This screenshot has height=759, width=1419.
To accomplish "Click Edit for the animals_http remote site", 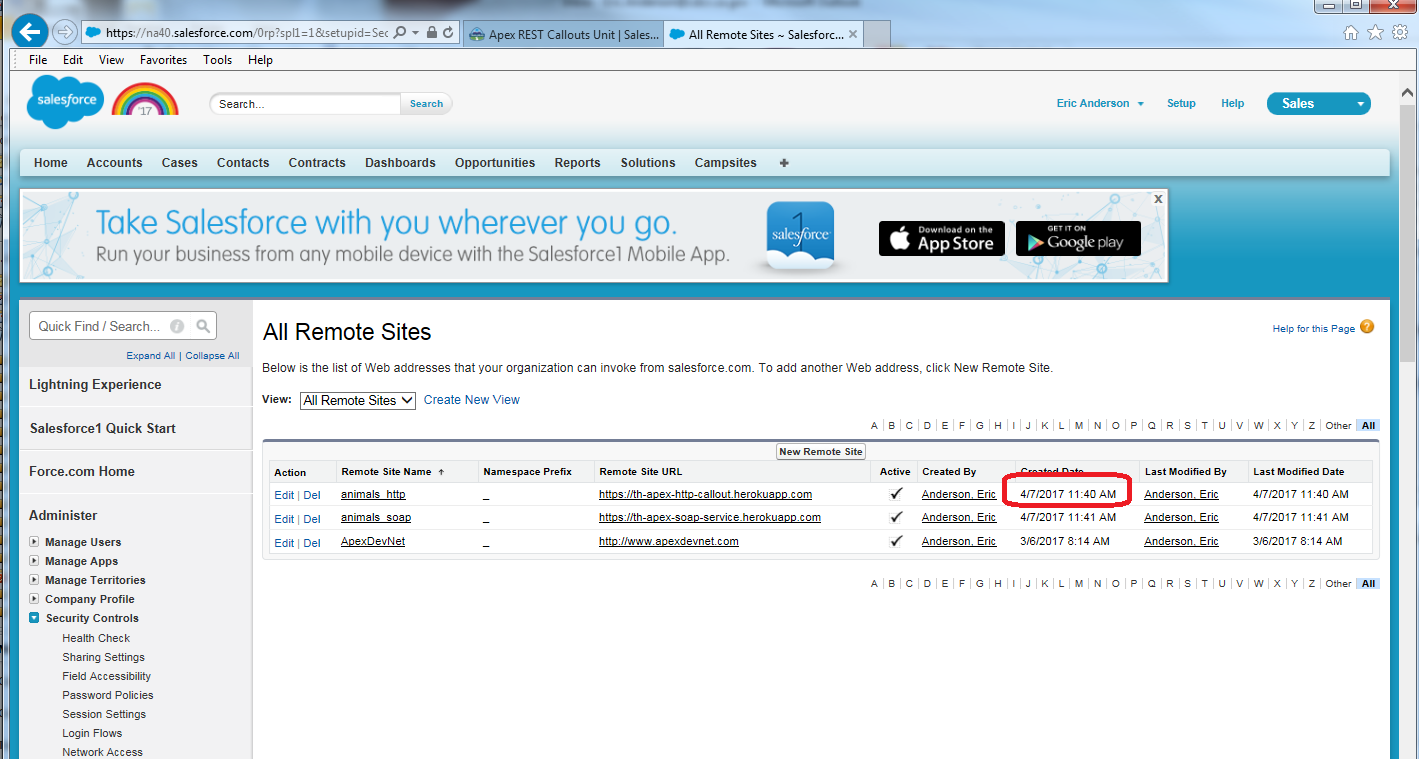I will (x=284, y=495).
